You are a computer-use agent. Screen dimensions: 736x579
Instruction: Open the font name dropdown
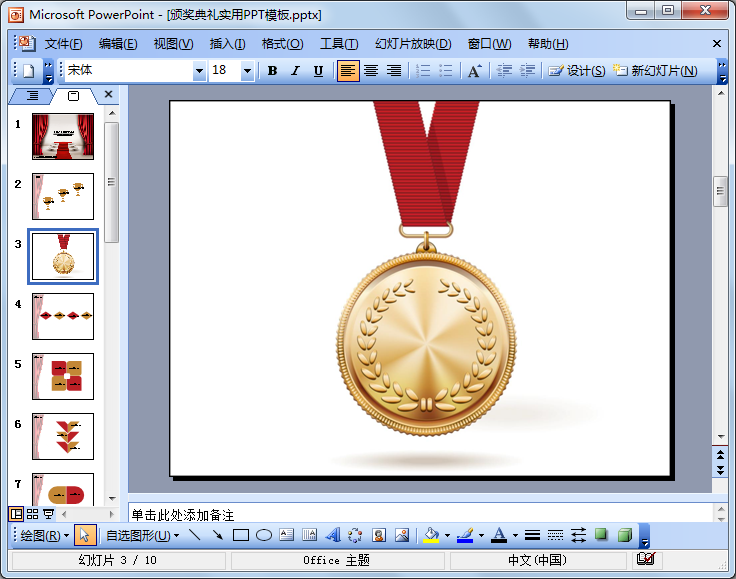click(x=199, y=71)
